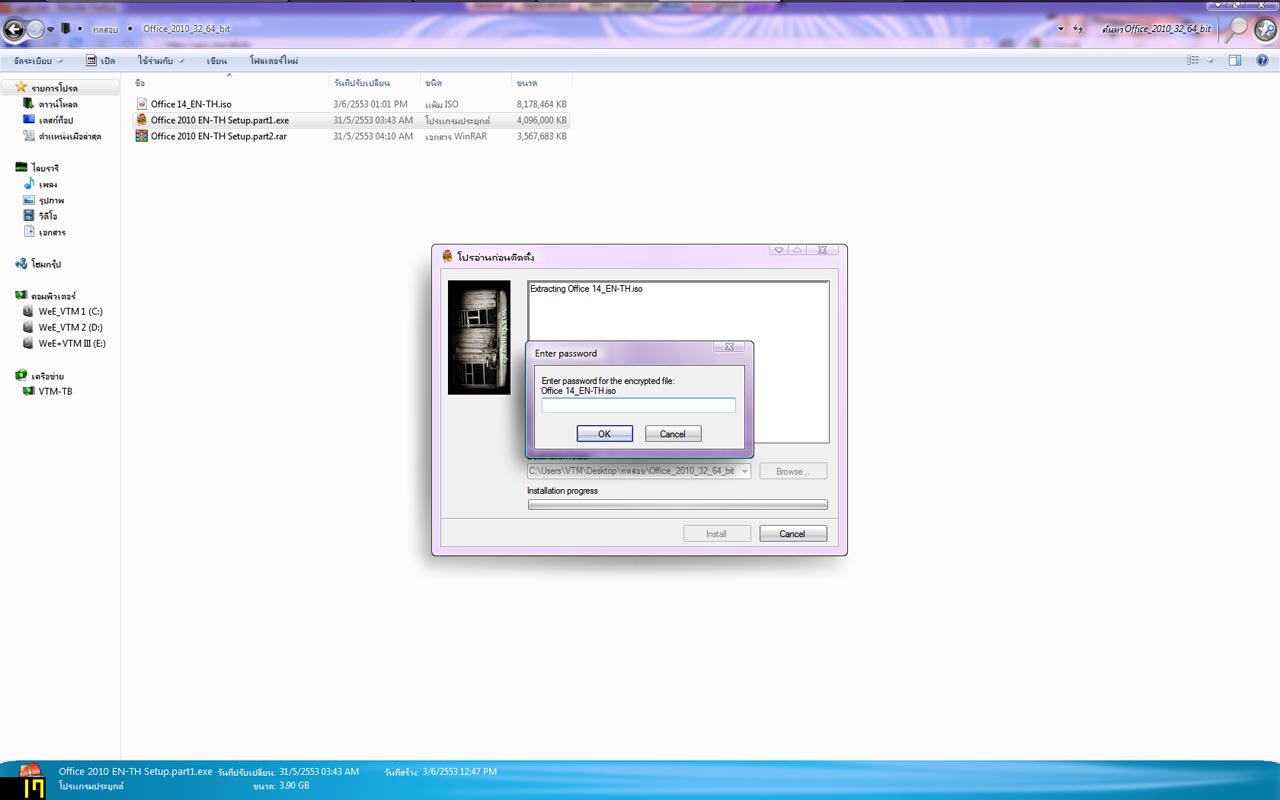Click the เปิด (Open) toolbar button
Viewport: 1280px width, 800px height.
(x=101, y=61)
